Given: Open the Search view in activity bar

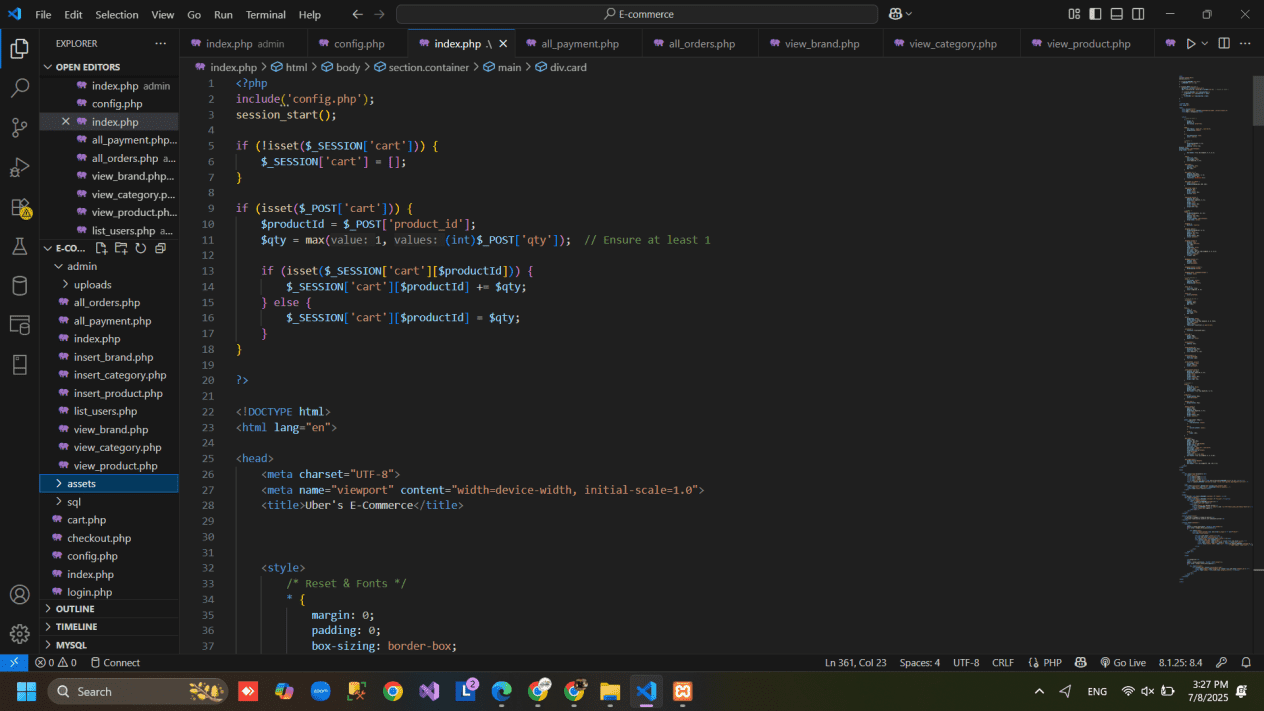Looking at the screenshot, I should 19,88.
